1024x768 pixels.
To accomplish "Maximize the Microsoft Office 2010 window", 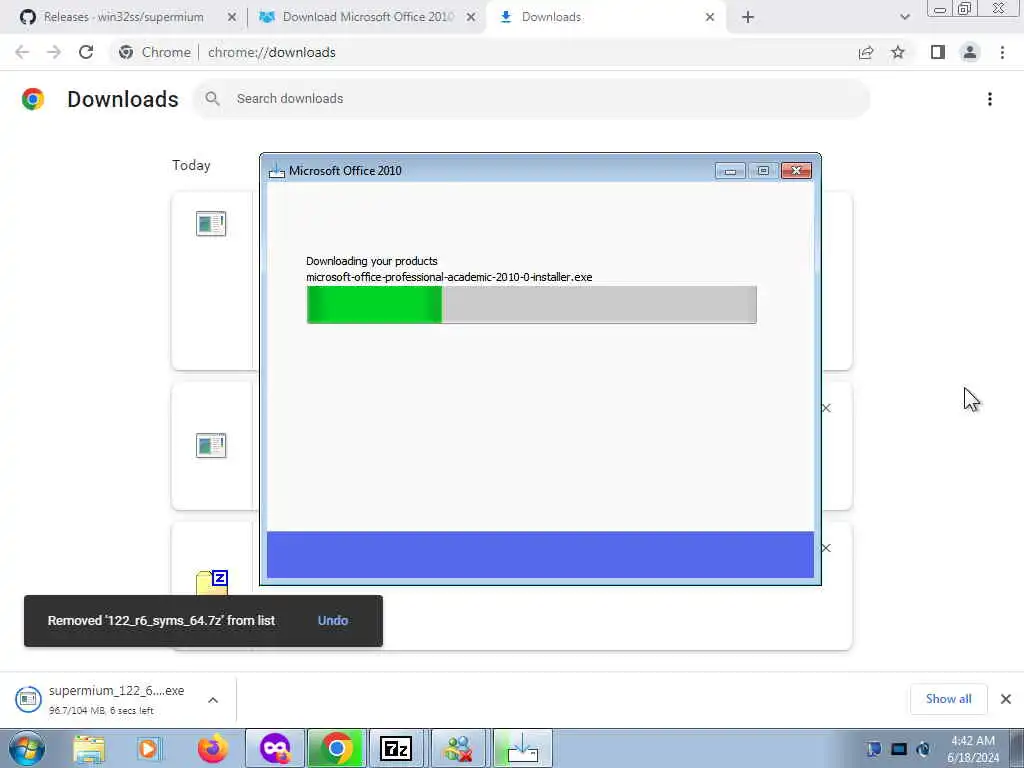I will tap(763, 170).
